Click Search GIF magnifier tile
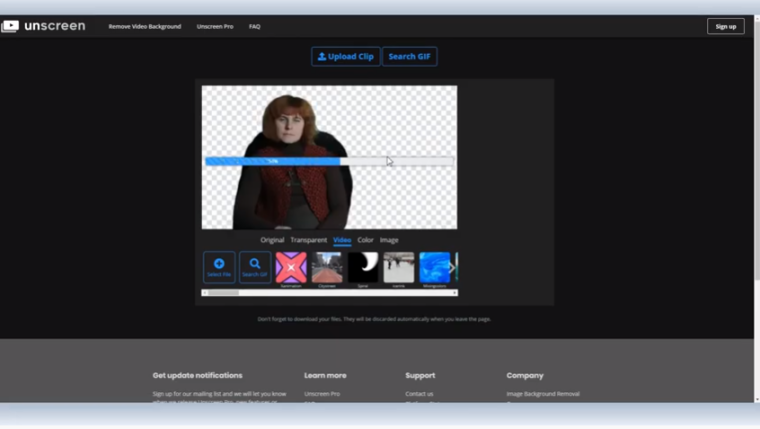This screenshot has height=429, width=760. [255, 267]
